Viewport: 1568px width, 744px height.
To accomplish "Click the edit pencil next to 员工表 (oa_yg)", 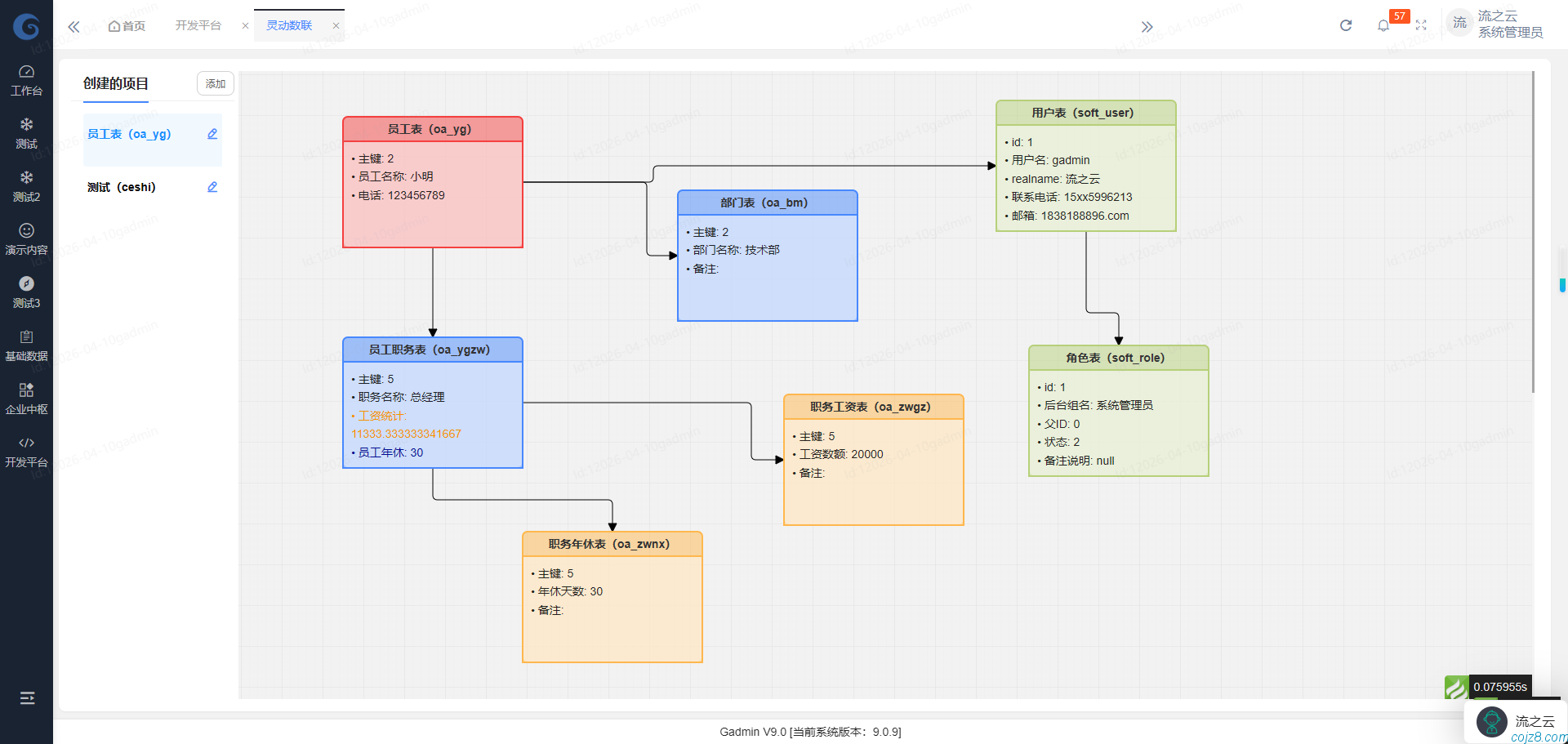I will click(212, 134).
